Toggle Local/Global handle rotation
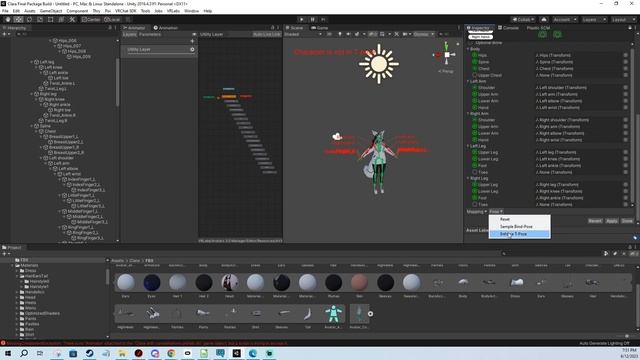The width and height of the screenshot is (640, 360). pos(112,19)
